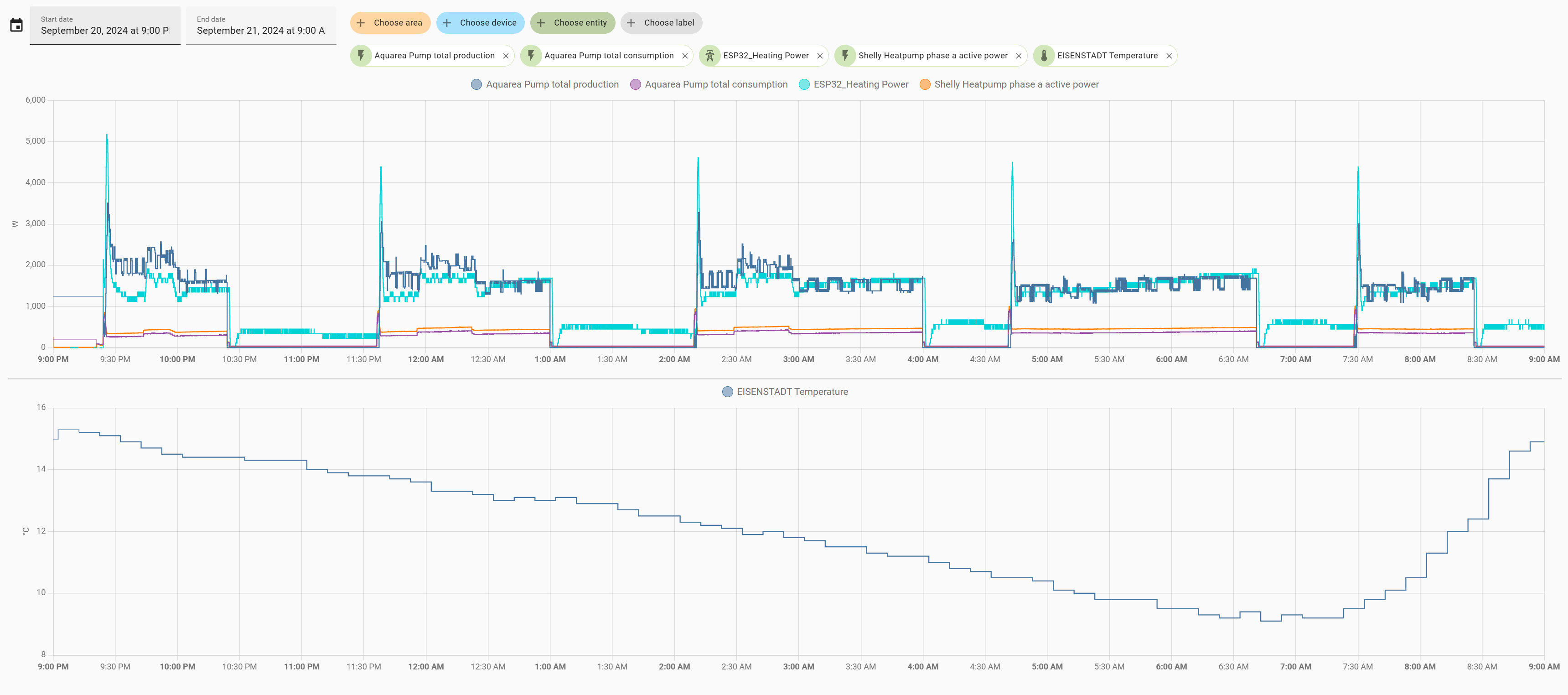The image size is (1568, 695).
Task: Open the Choose label picker
Action: click(x=661, y=23)
